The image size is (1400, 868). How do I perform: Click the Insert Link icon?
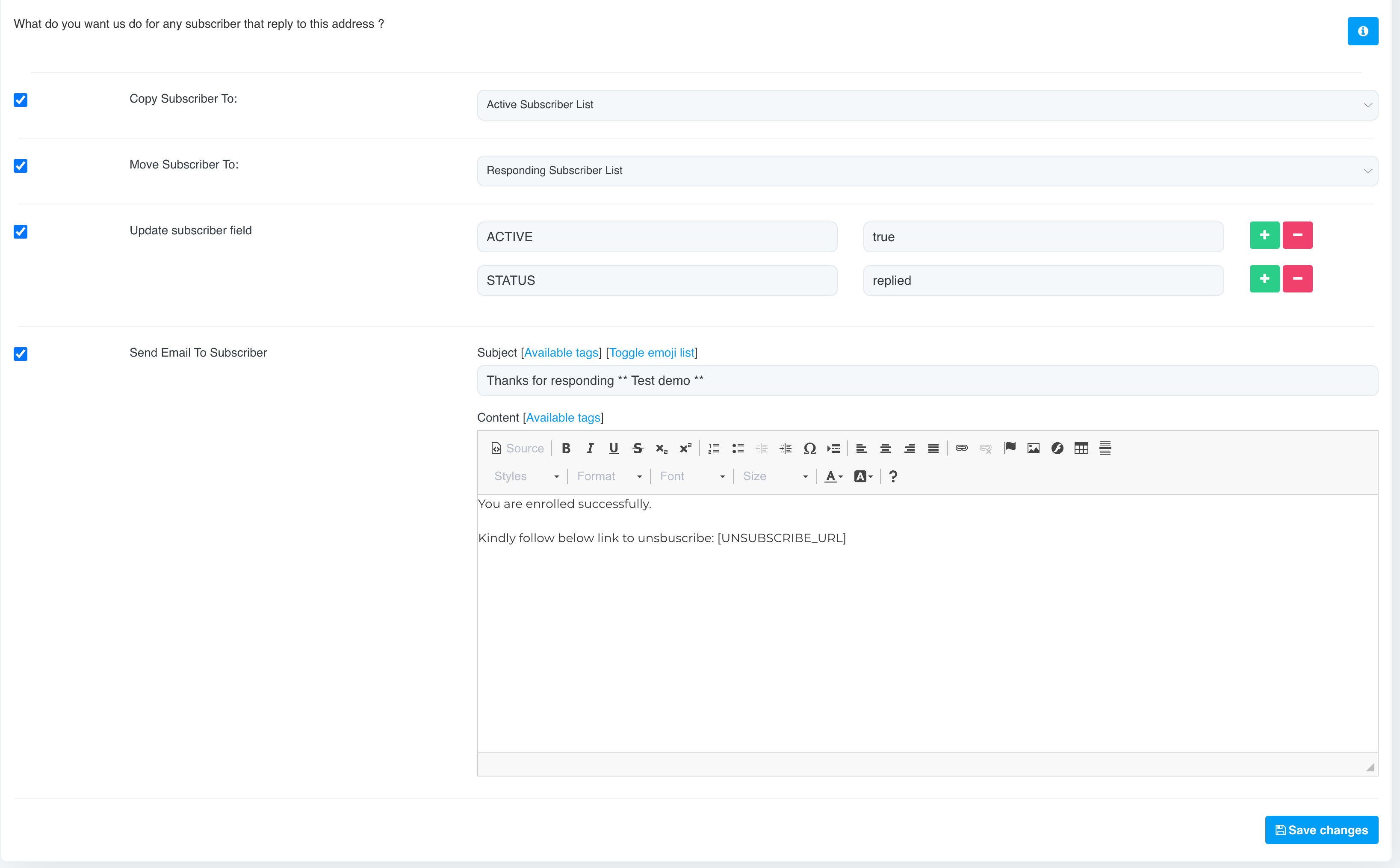pyautogui.click(x=961, y=449)
